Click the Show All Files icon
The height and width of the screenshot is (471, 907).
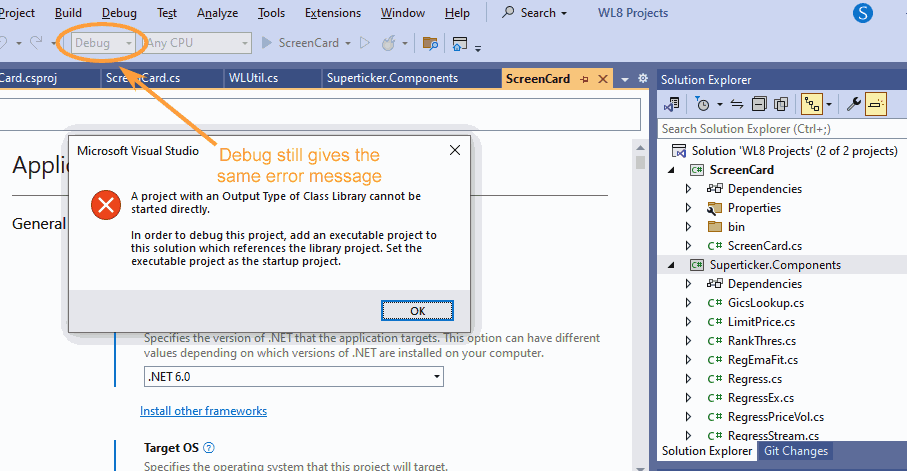(x=781, y=105)
